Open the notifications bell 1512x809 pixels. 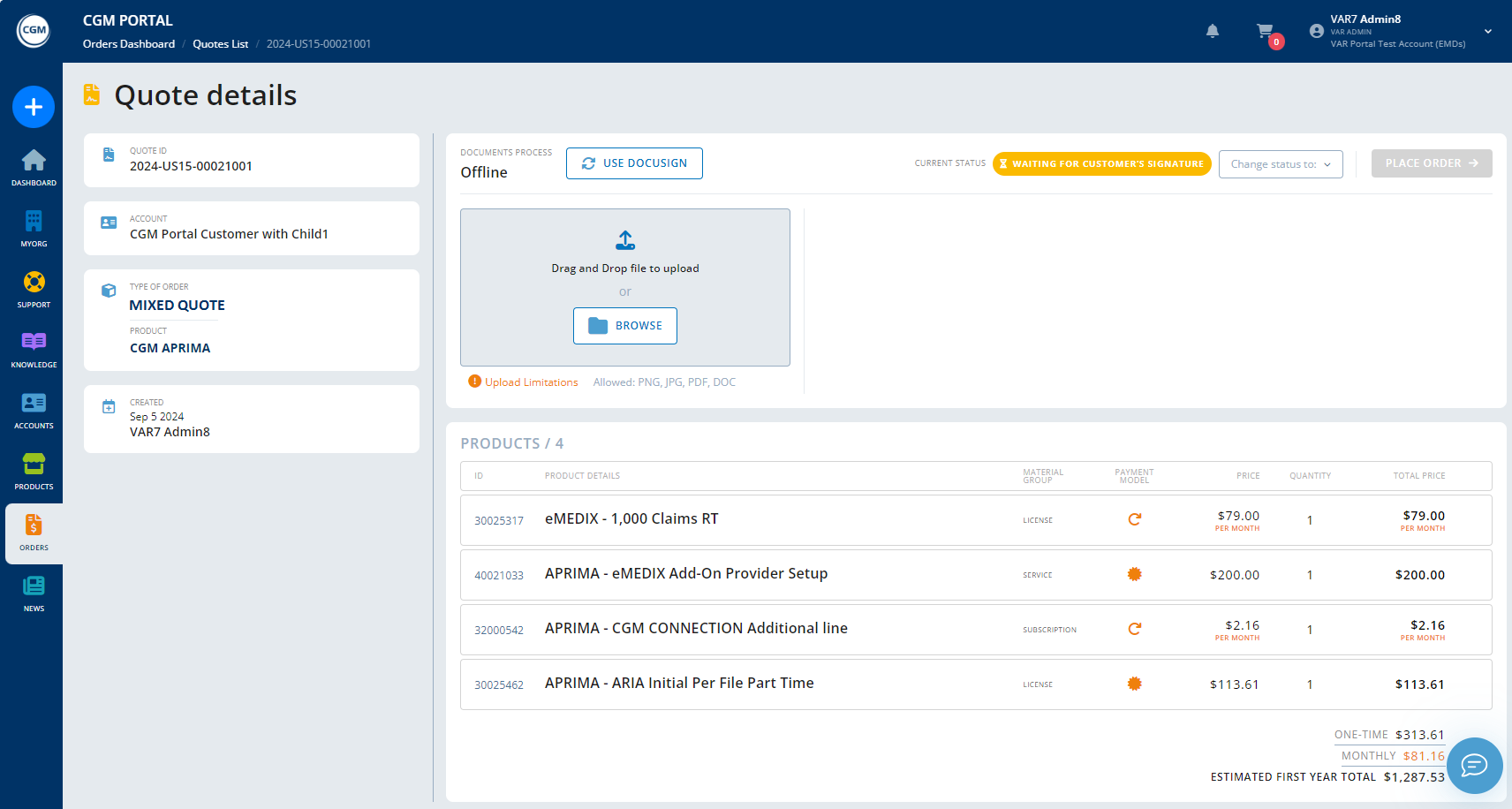click(x=1213, y=31)
